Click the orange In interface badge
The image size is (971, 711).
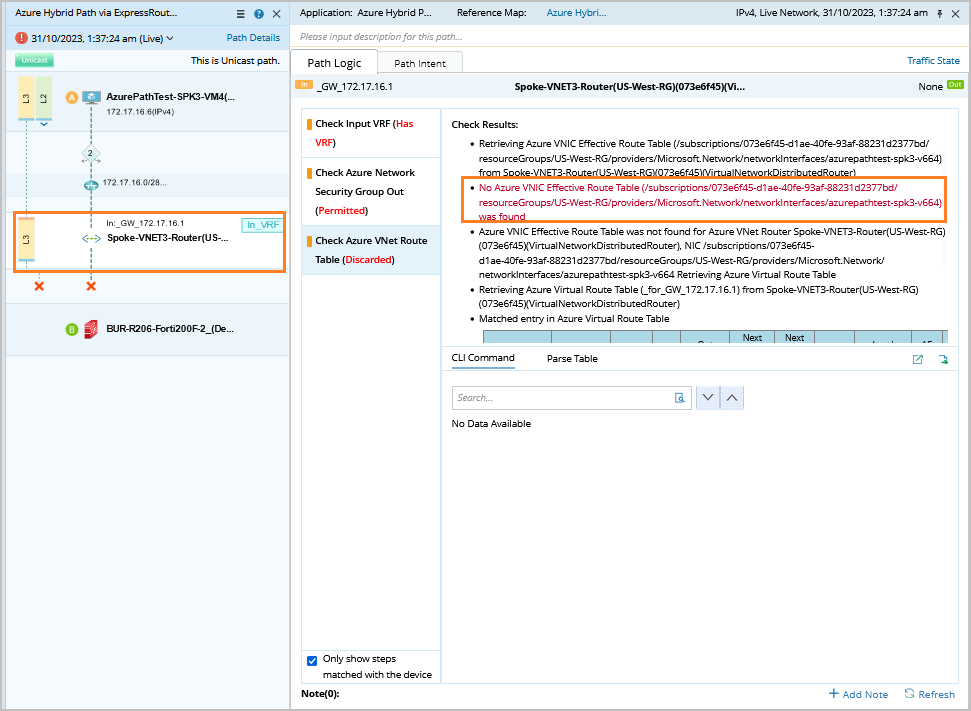tap(304, 85)
